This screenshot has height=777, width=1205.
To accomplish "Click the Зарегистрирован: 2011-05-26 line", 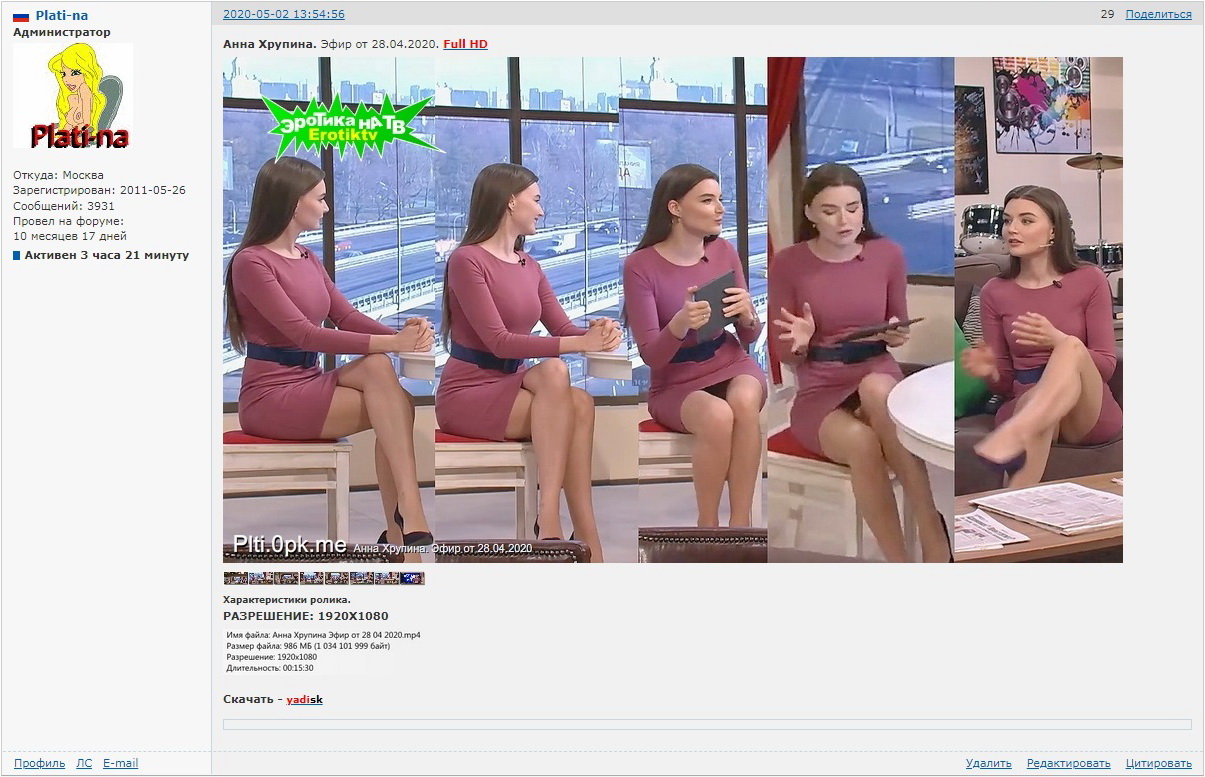I will click(x=99, y=190).
